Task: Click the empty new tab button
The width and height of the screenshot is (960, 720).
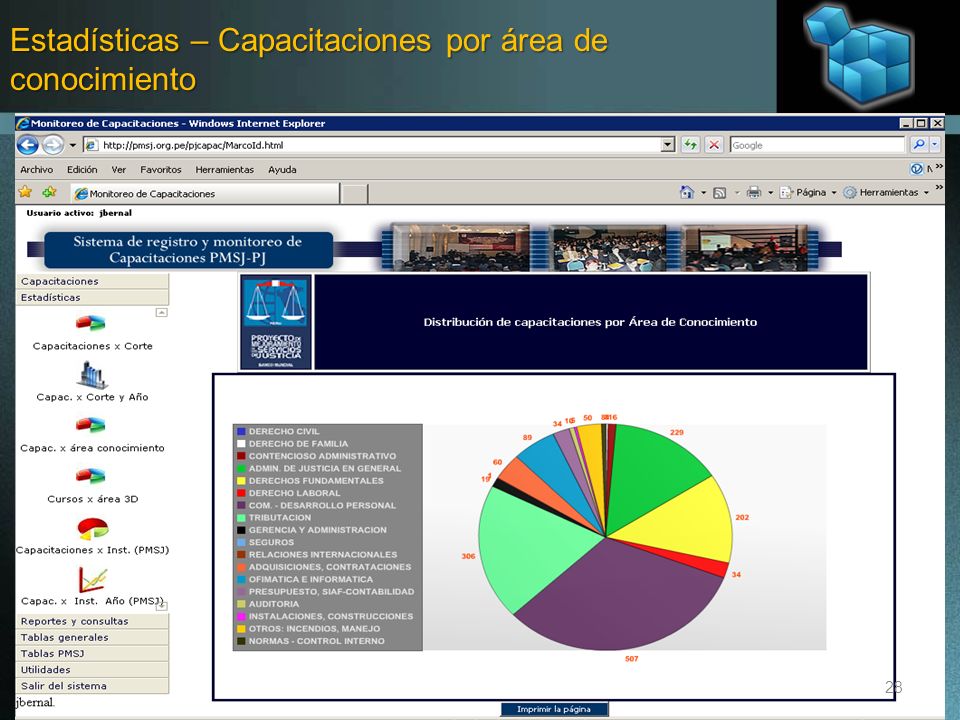Action: [354, 194]
